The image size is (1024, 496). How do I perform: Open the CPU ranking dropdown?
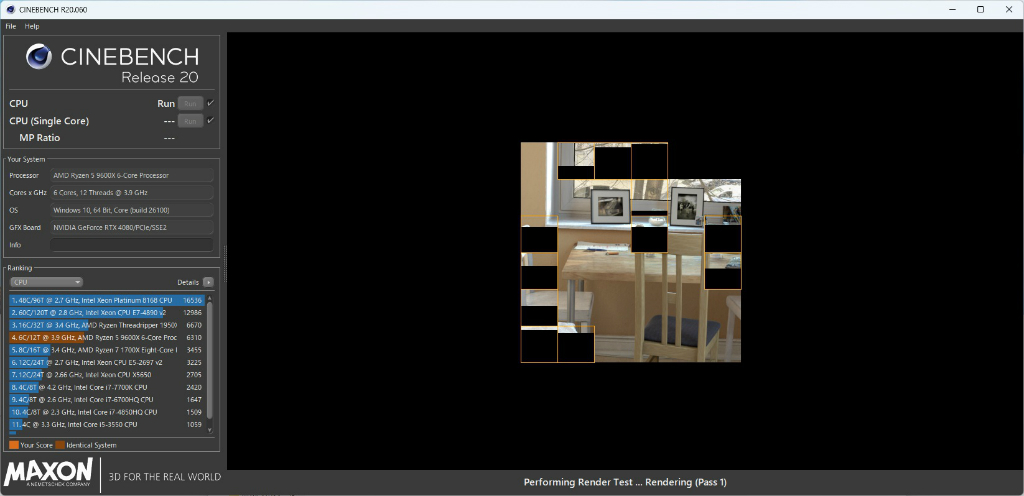pos(46,282)
